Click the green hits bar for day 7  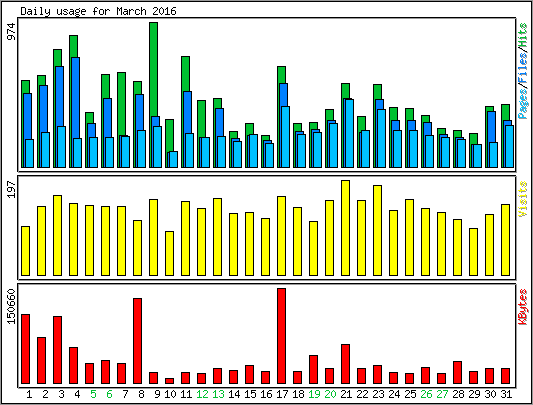click(x=121, y=104)
